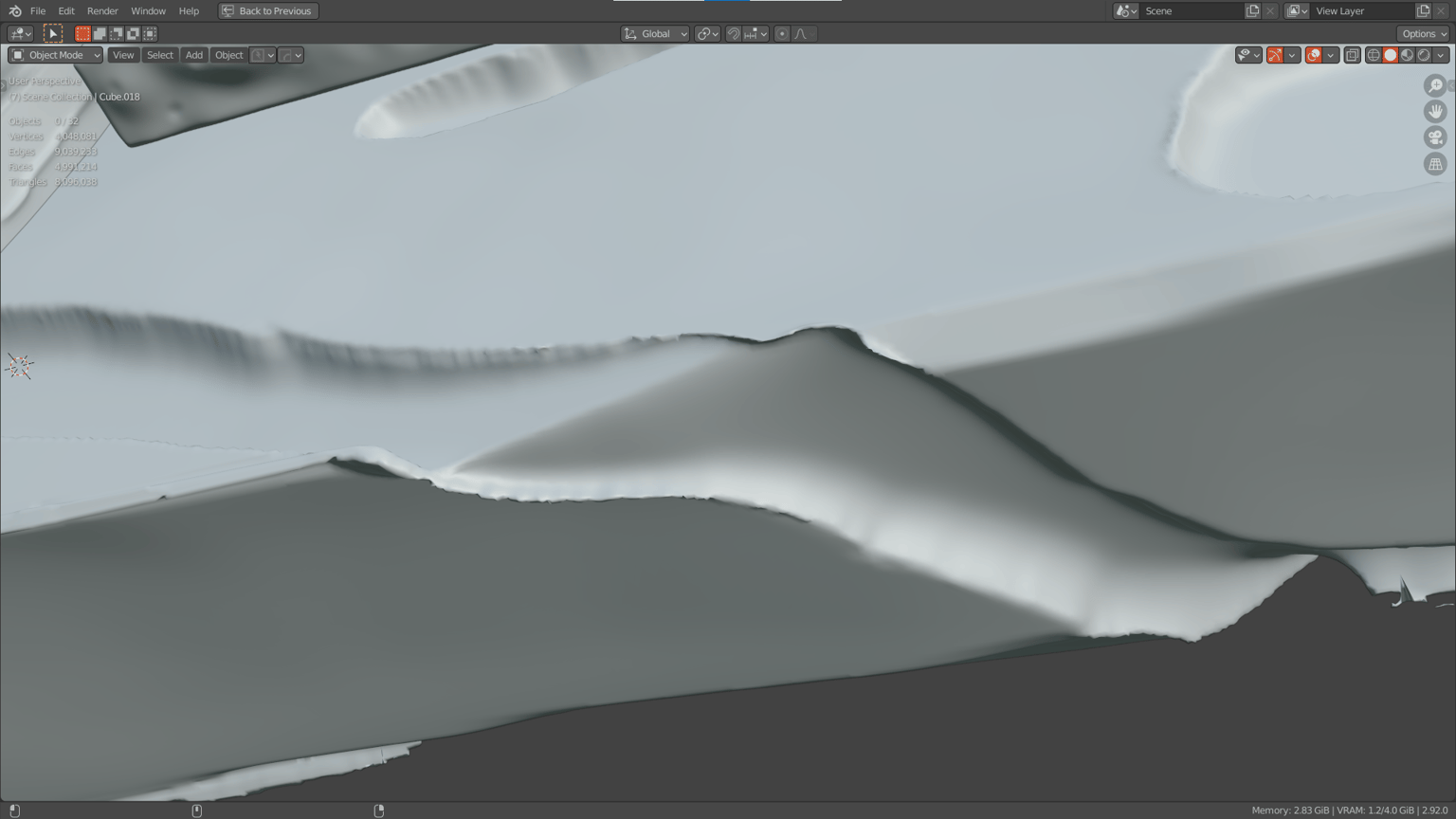
Task: Open the snapping options dropdown
Action: [755, 33]
